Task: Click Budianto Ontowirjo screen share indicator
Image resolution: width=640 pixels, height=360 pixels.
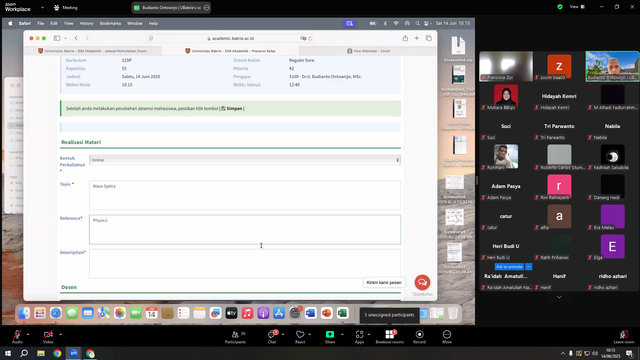Action: pos(171,7)
